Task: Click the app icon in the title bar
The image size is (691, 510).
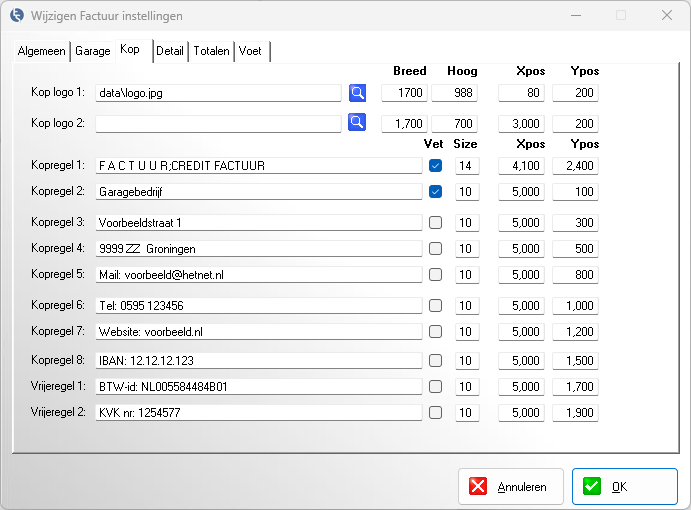Action: point(15,16)
